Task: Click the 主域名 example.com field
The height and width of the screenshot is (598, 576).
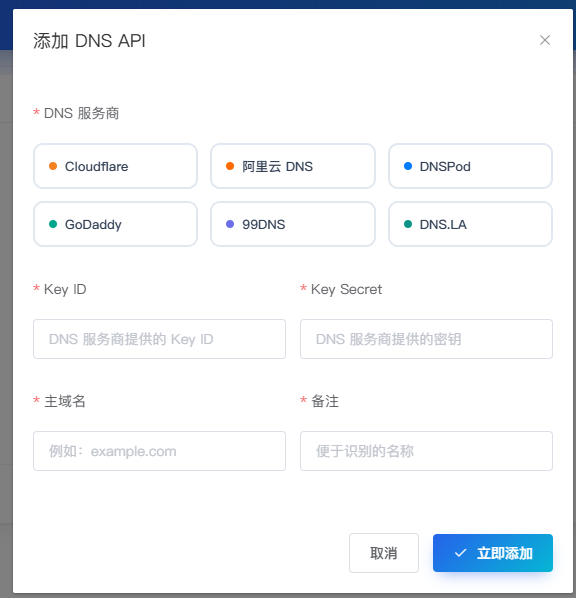Action: [x=159, y=451]
